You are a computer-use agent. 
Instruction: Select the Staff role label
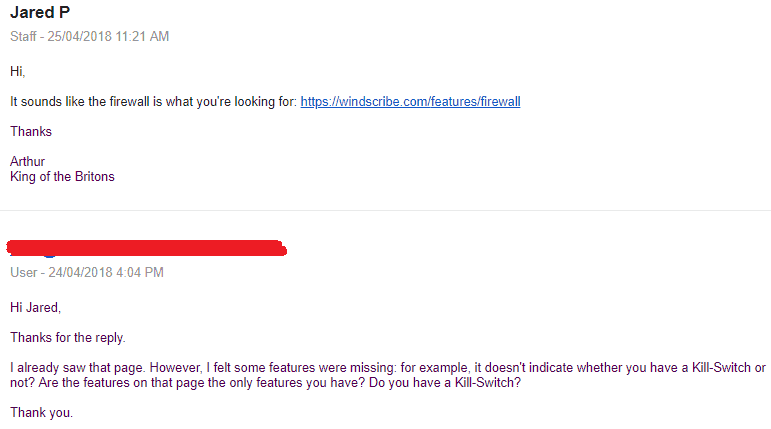pyautogui.click(x=23, y=36)
